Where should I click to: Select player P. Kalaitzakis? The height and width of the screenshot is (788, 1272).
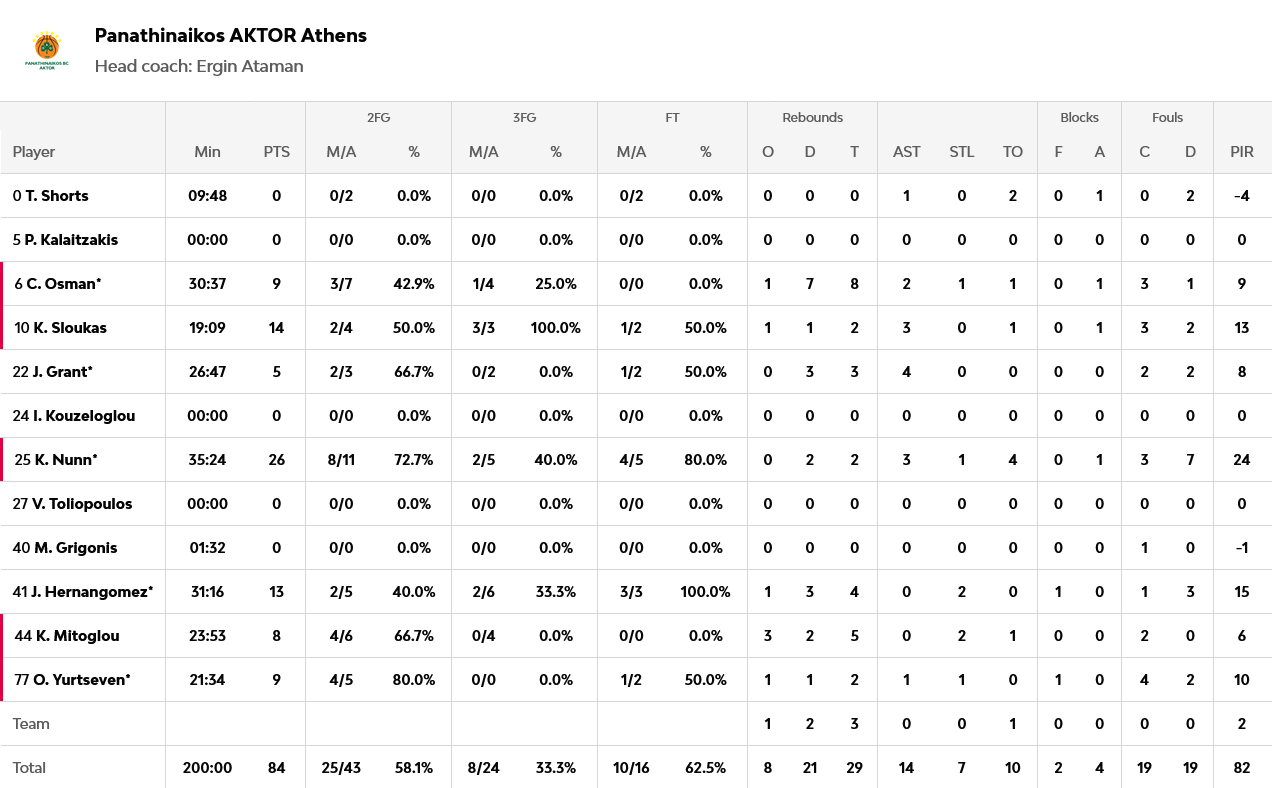[68, 240]
